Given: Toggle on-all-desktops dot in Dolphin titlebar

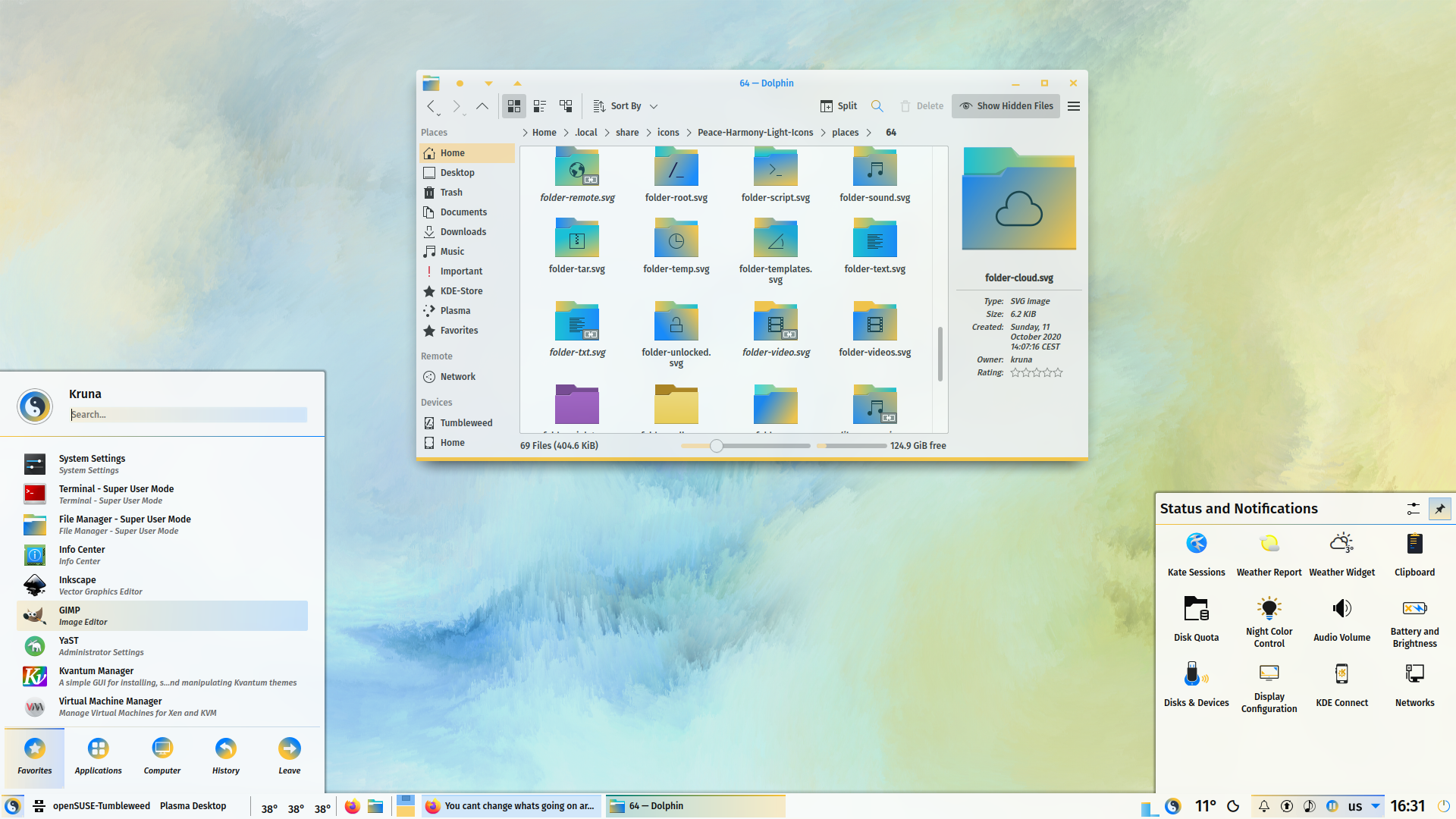Looking at the screenshot, I should [460, 83].
